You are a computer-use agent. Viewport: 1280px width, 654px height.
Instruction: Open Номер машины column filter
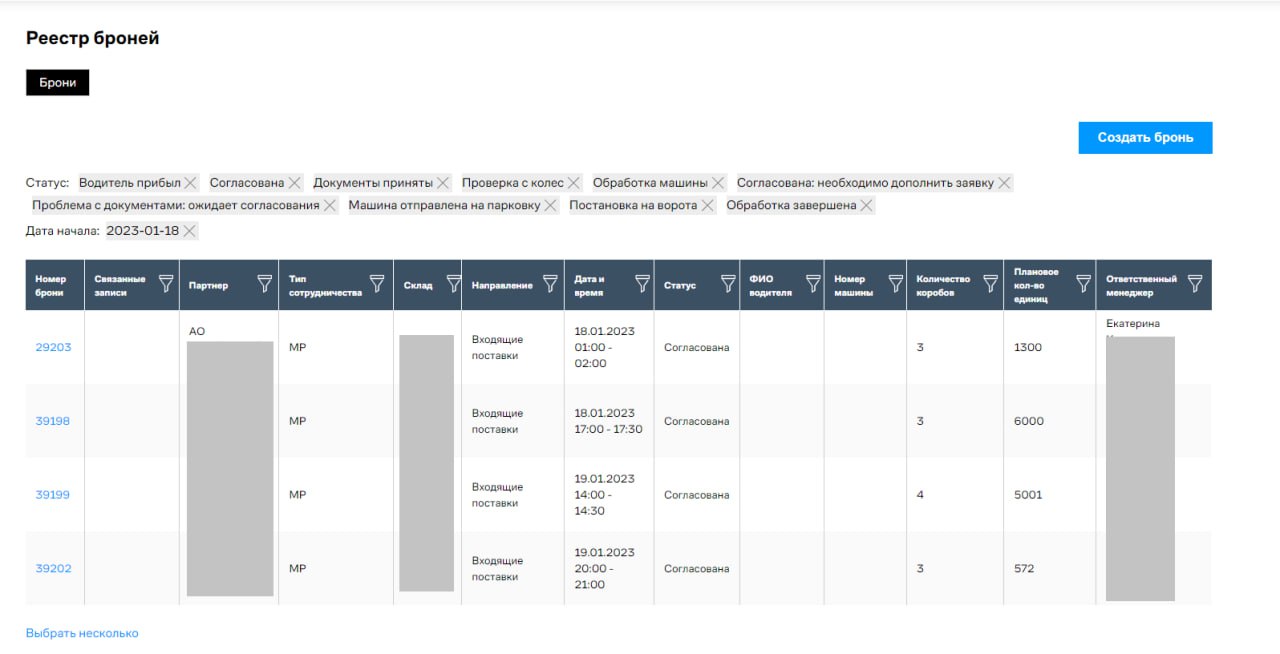(895, 285)
